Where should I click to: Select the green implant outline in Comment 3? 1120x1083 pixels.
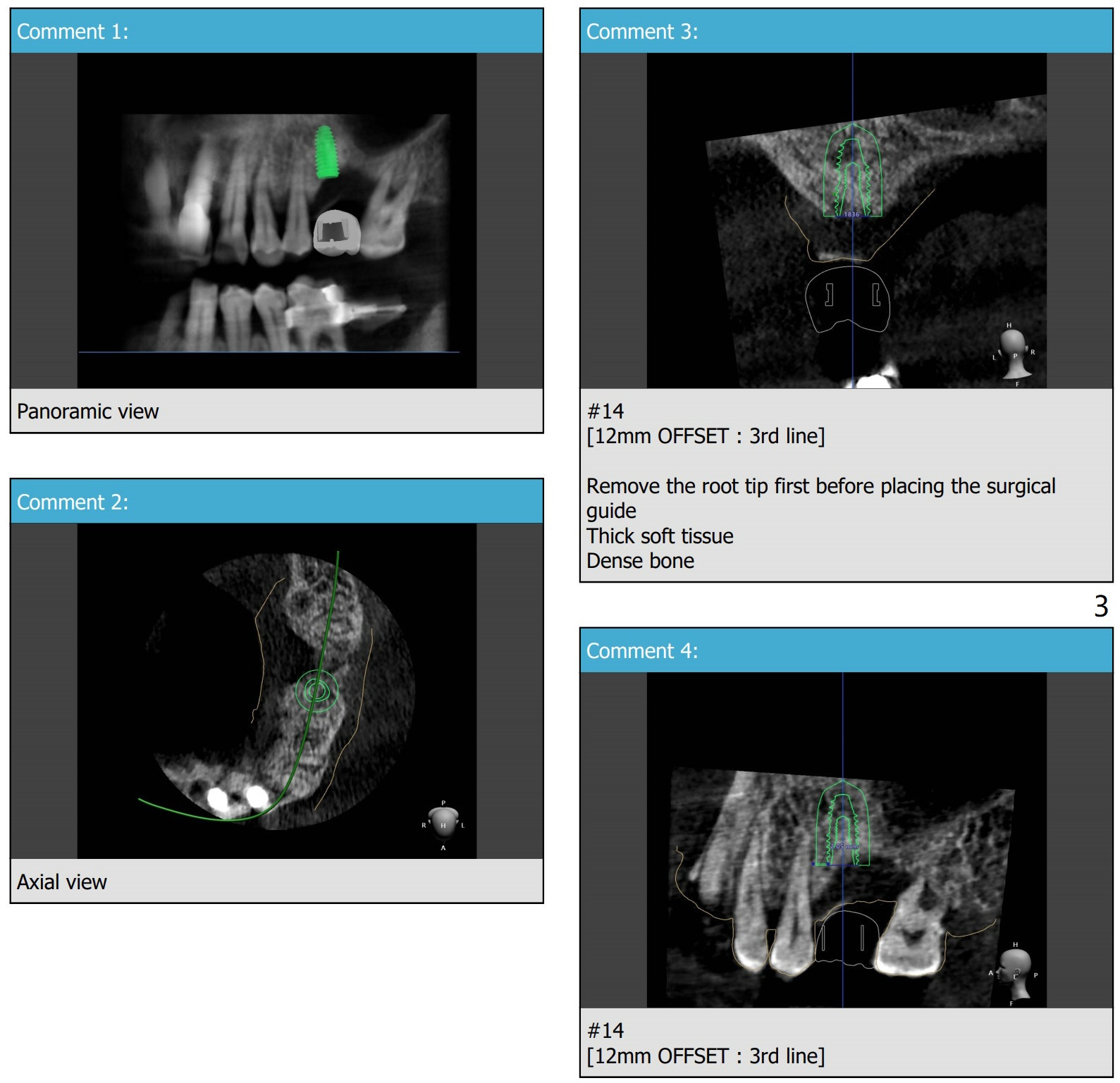[852, 173]
